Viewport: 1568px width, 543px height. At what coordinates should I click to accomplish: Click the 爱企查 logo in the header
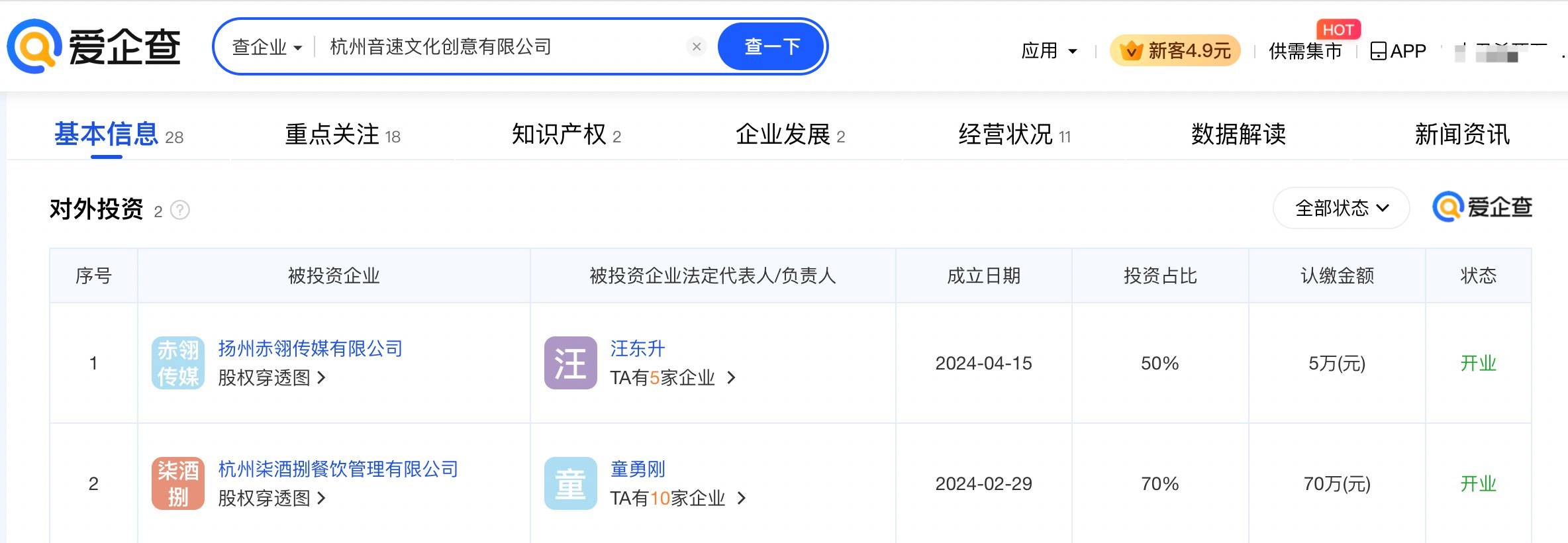[x=93, y=46]
